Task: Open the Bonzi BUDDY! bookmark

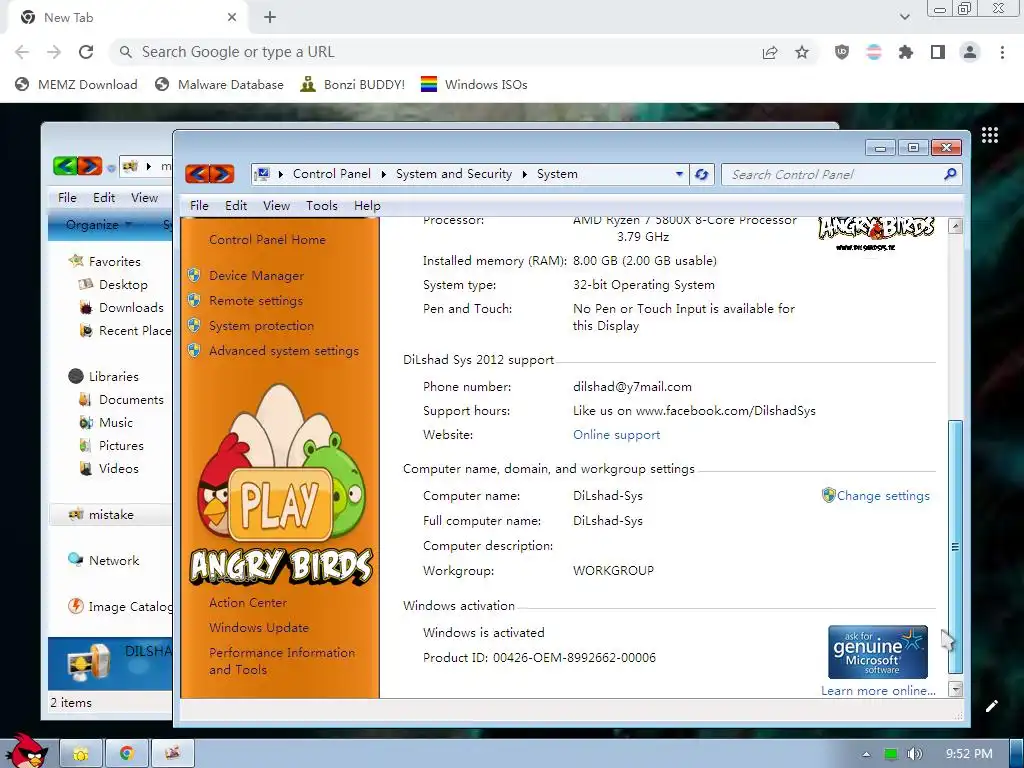Action: pos(353,84)
